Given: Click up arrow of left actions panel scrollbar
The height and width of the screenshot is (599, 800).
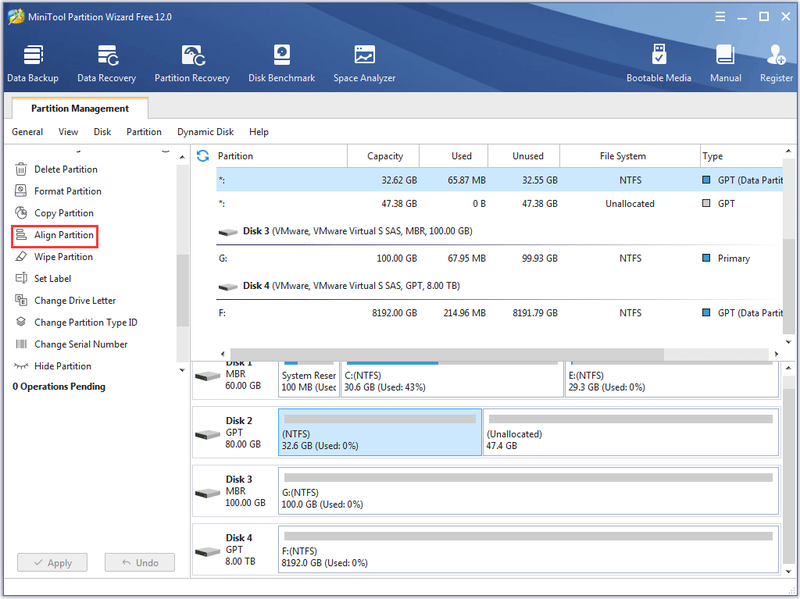Looking at the screenshot, I should (182, 157).
